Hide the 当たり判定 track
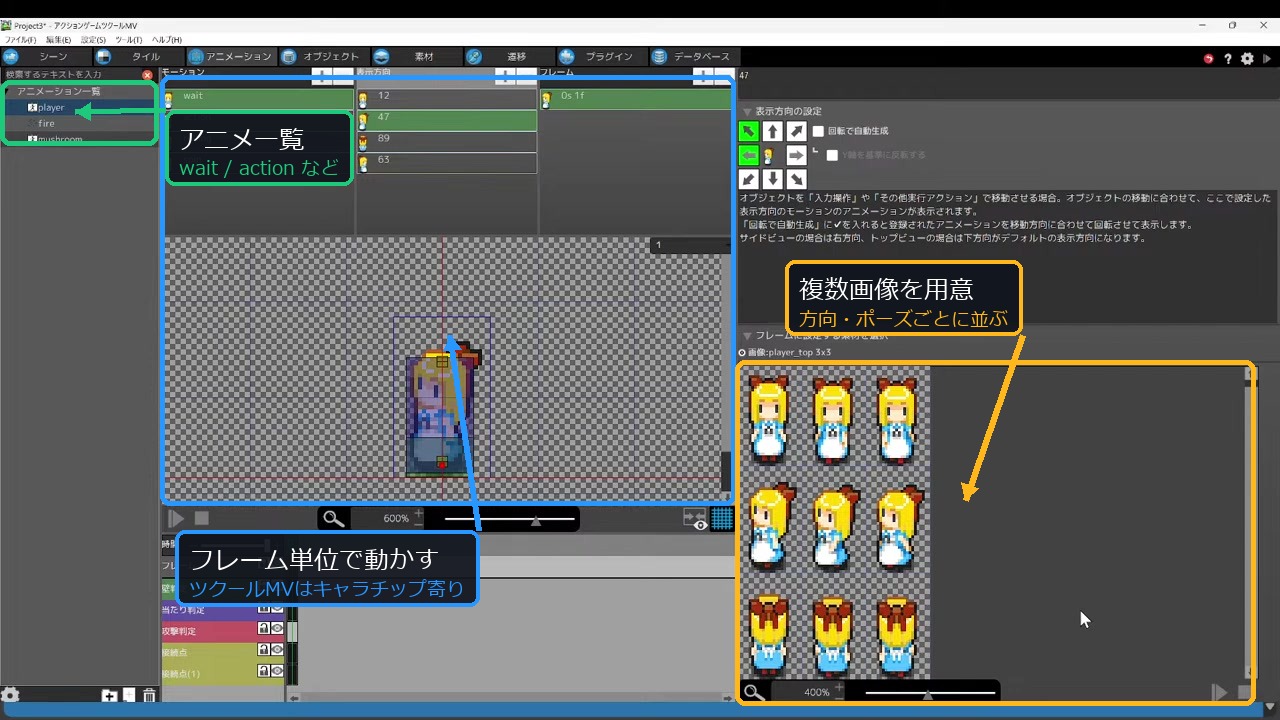The width and height of the screenshot is (1280, 720). pos(277,608)
